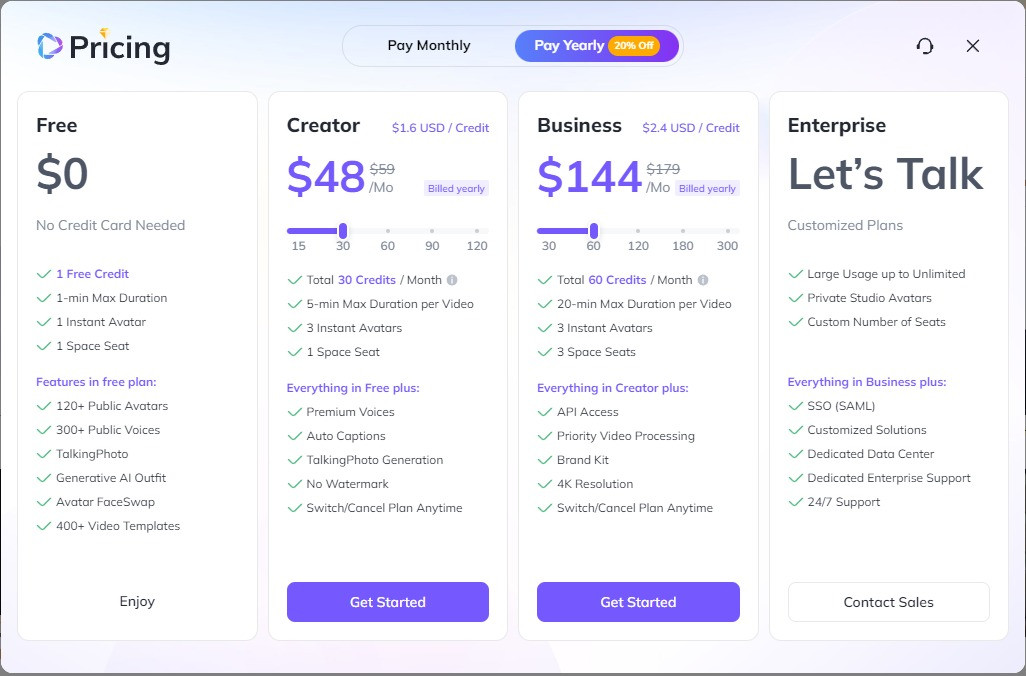The image size is (1026, 676).
Task: Click the 1 Free Credit link
Action: point(92,274)
